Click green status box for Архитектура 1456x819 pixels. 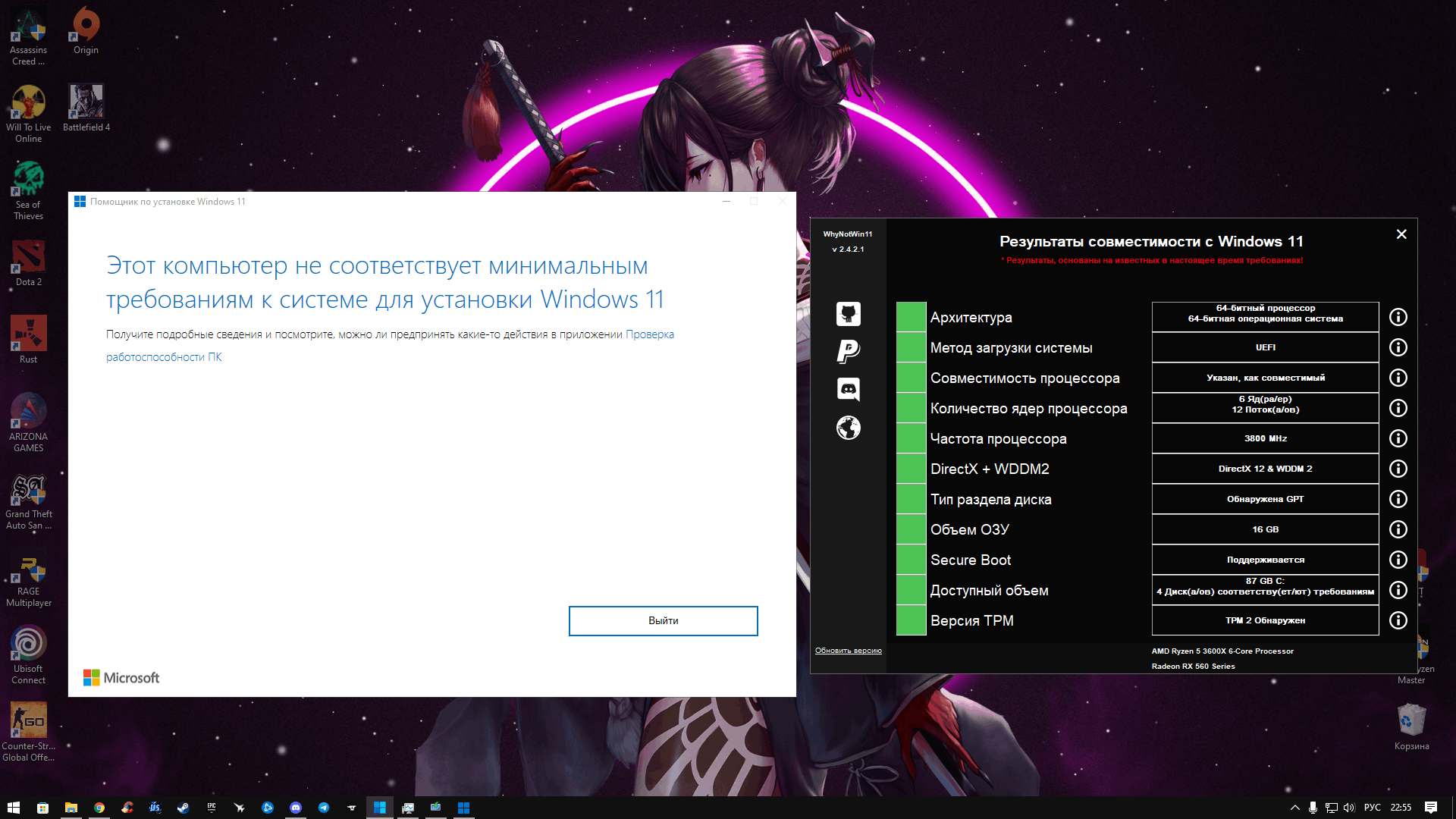coord(911,317)
